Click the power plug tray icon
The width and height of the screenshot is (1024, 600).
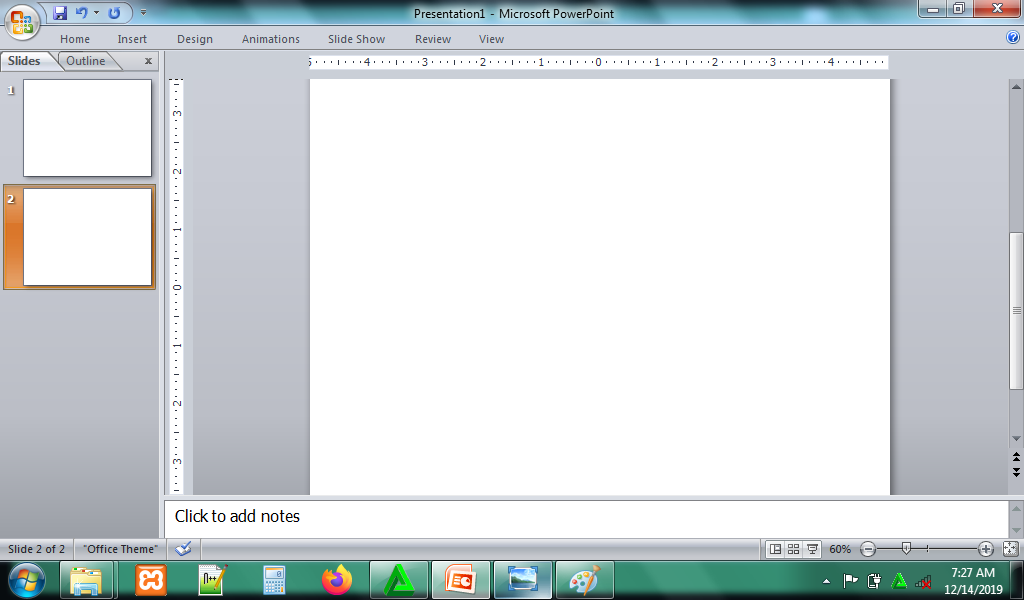click(x=874, y=580)
